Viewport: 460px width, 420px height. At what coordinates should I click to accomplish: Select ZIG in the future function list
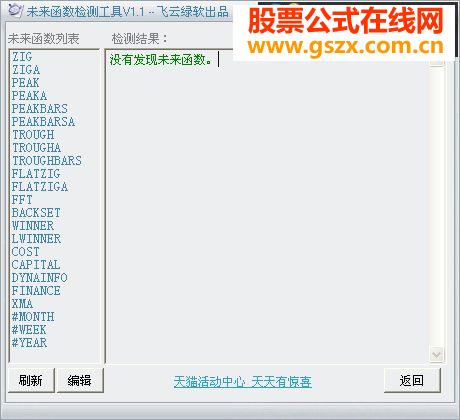pyautogui.click(x=22, y=57)
